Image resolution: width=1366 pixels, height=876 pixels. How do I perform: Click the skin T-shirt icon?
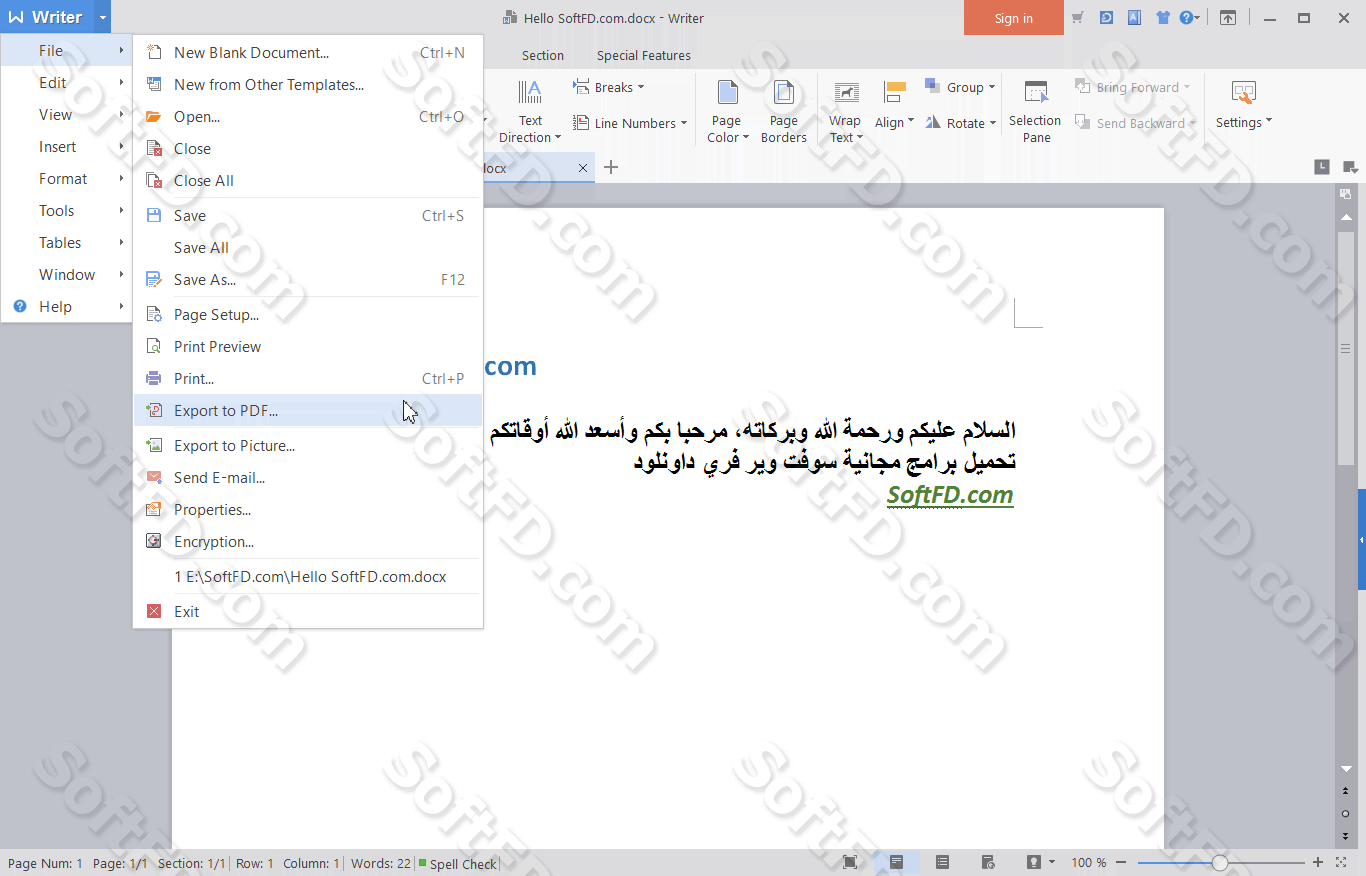coord(1163,18)
